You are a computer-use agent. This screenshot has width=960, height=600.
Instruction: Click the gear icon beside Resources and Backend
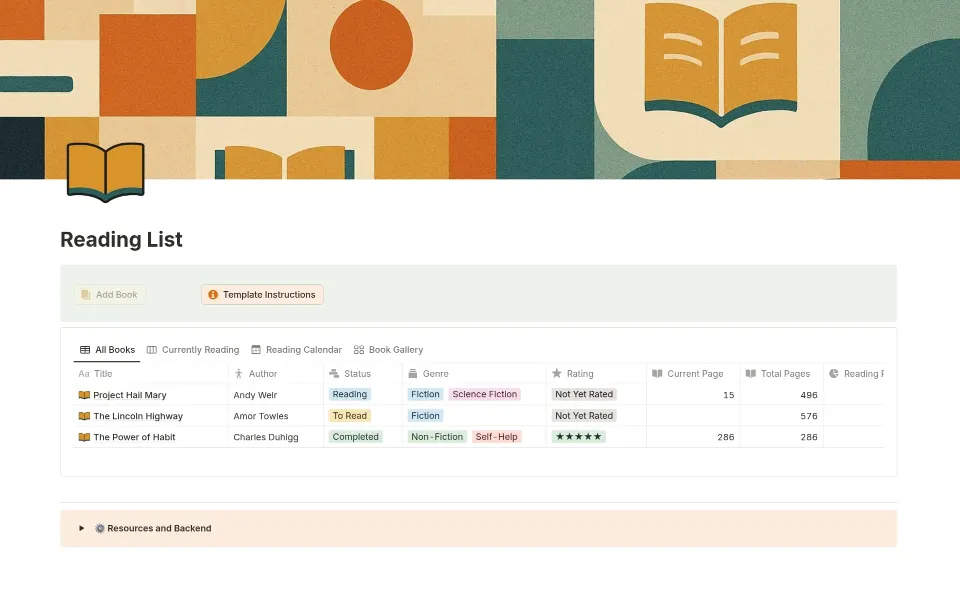pyautogui.click(x=100, y=528)
